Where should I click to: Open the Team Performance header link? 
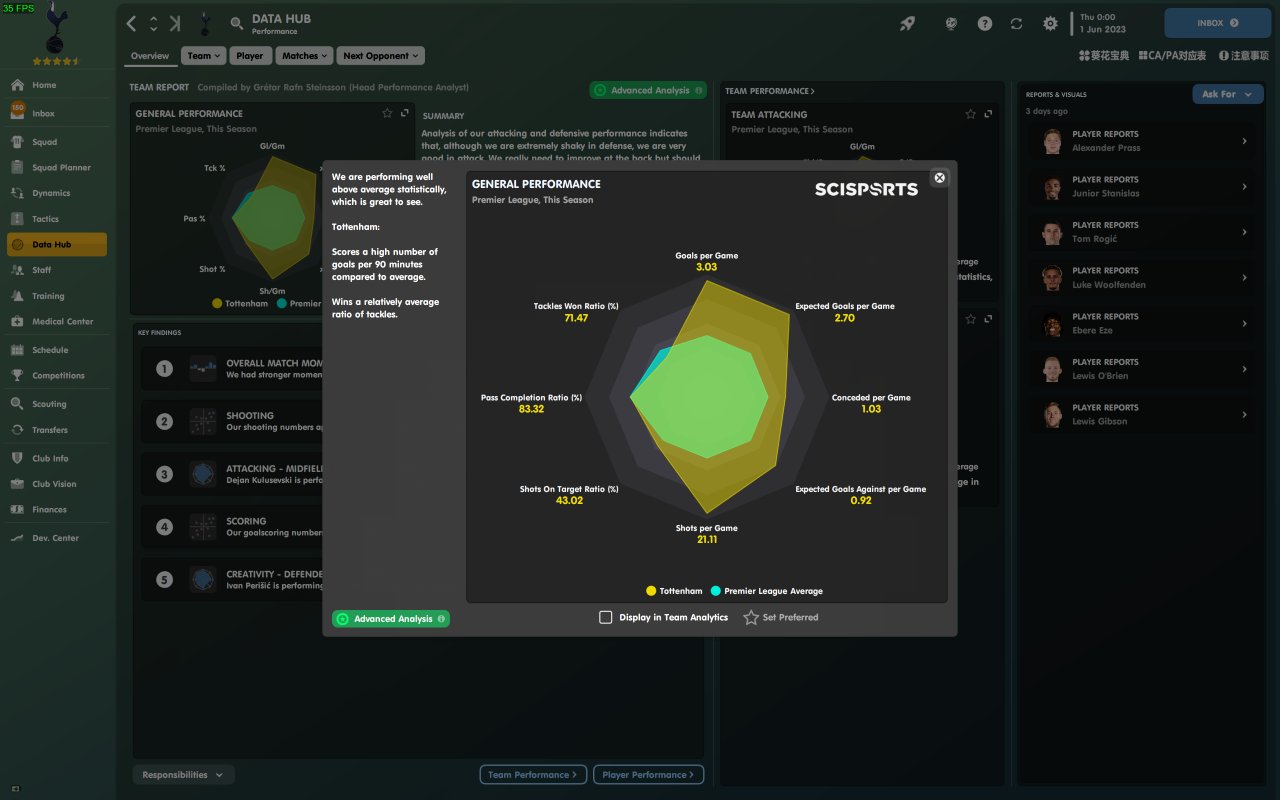pyautogui.click(x=770, y=91)
